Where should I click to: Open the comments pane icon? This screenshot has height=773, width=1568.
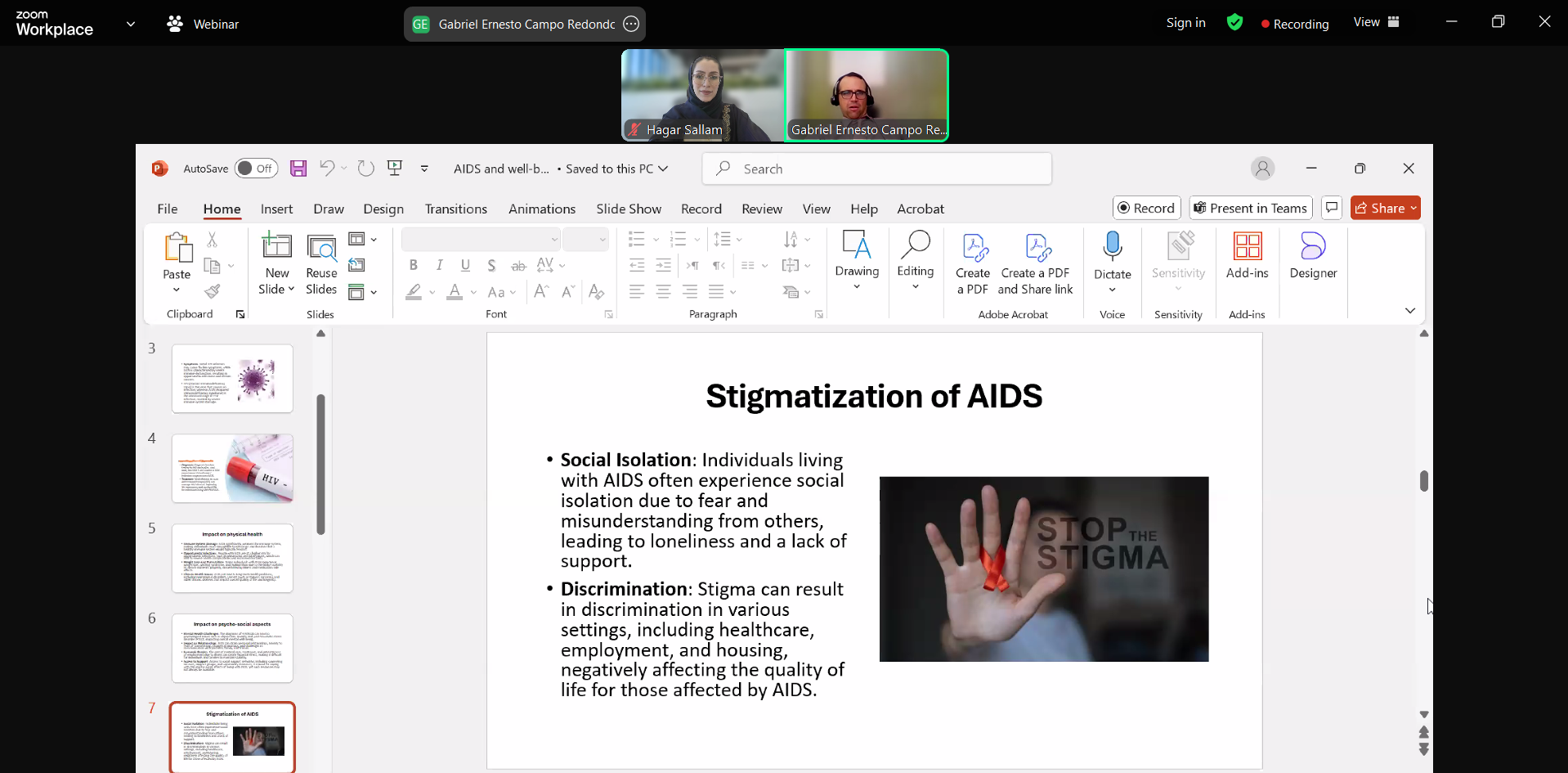point(1332,208)
